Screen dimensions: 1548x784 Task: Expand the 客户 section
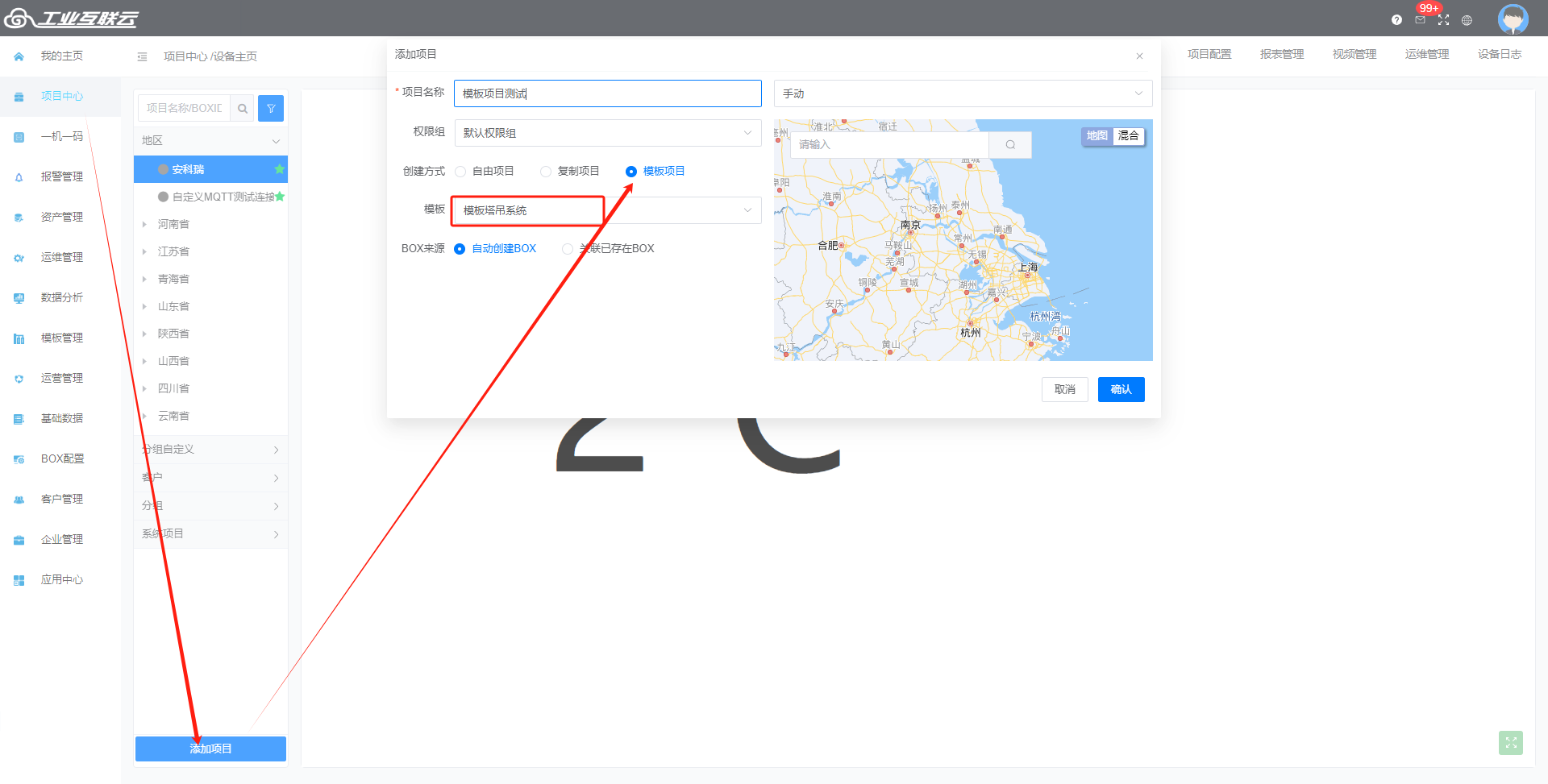[x=210, y=478]
